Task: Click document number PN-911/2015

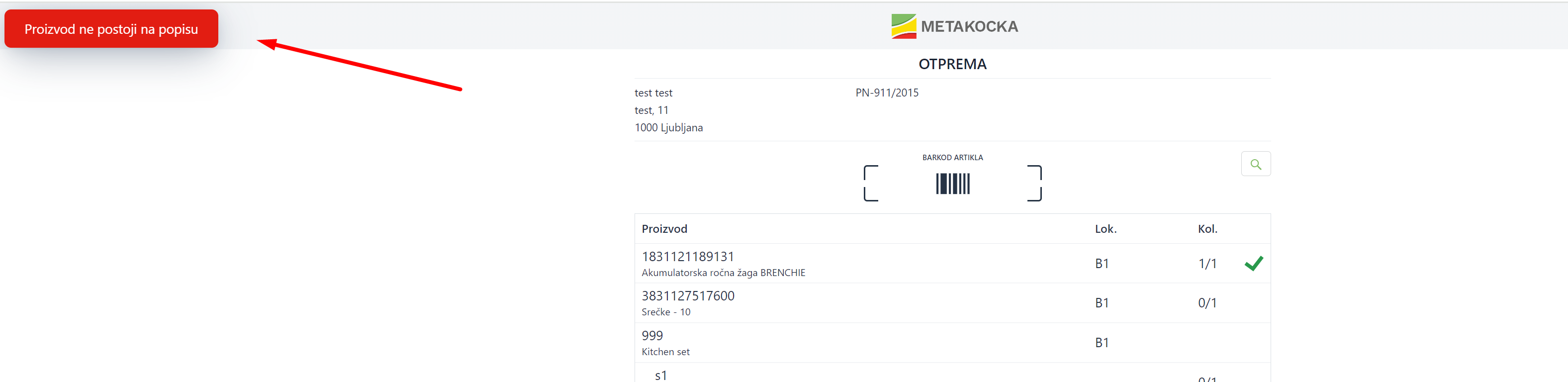Action: (x=887, y=93)
